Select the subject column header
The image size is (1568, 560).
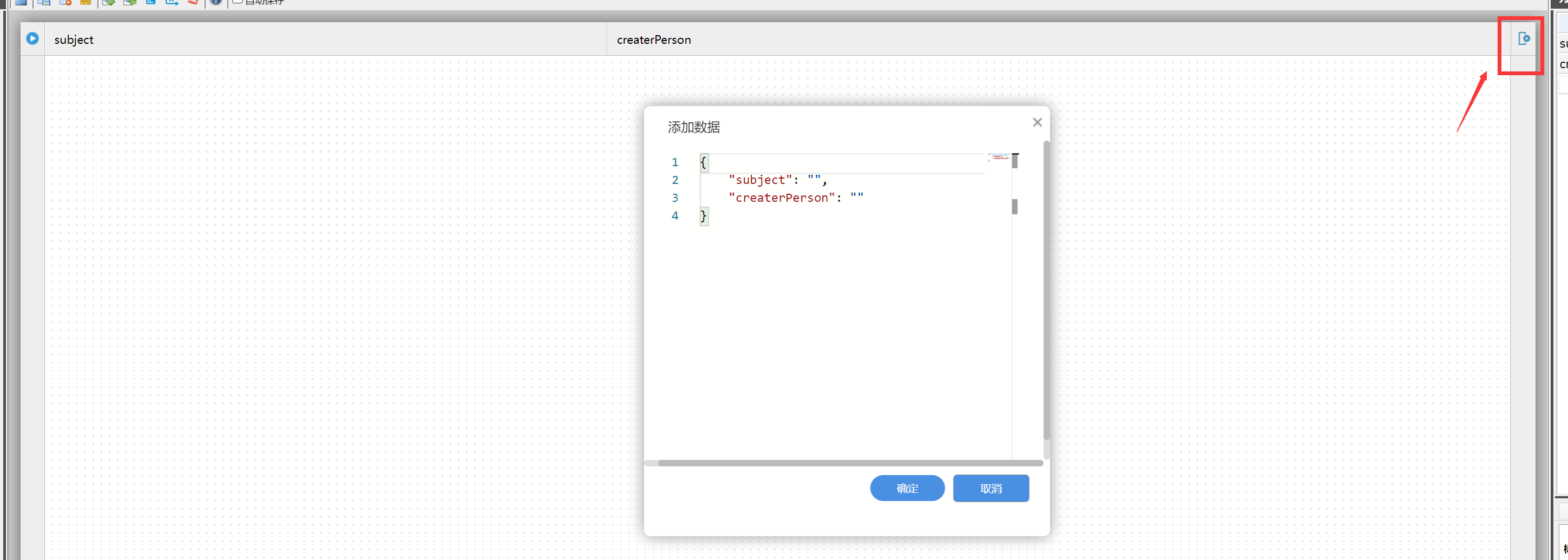326,39
